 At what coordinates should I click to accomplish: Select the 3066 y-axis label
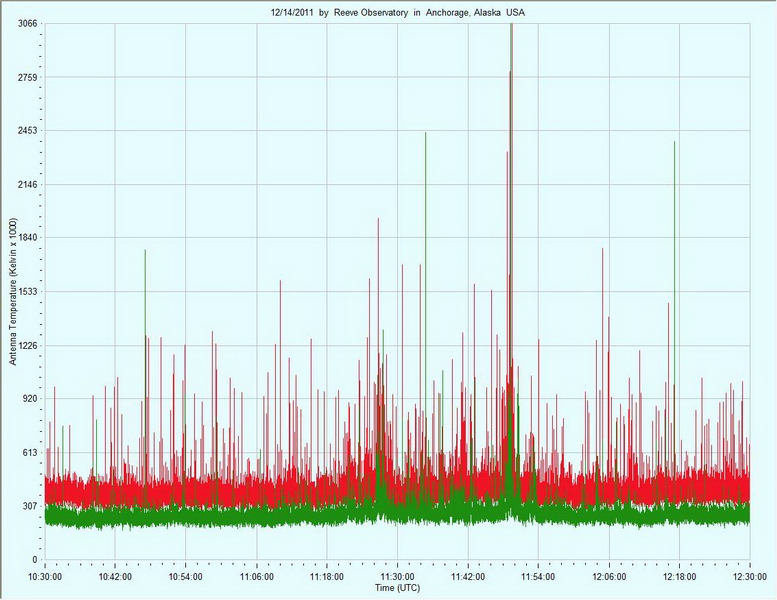(28, 23)
